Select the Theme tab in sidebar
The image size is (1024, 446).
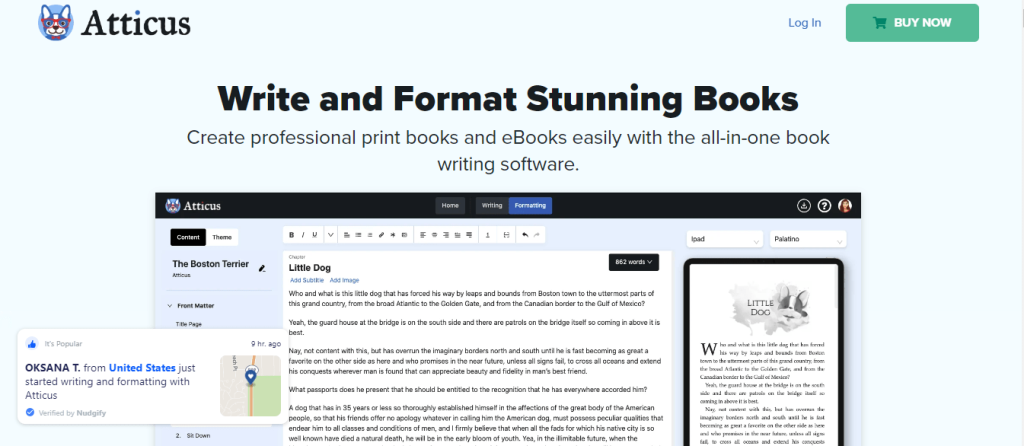222,237
